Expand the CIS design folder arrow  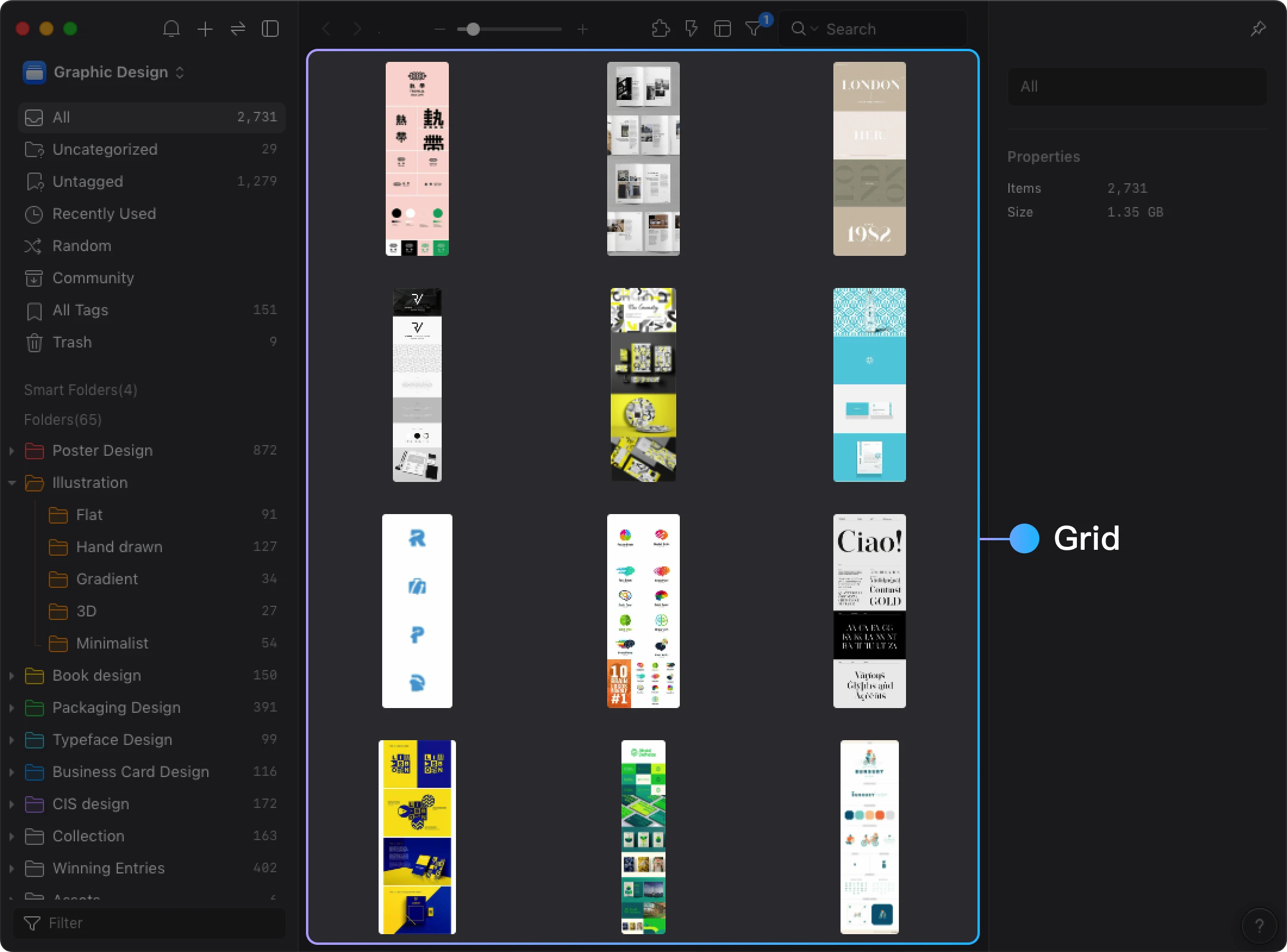(x=11, y=804)
